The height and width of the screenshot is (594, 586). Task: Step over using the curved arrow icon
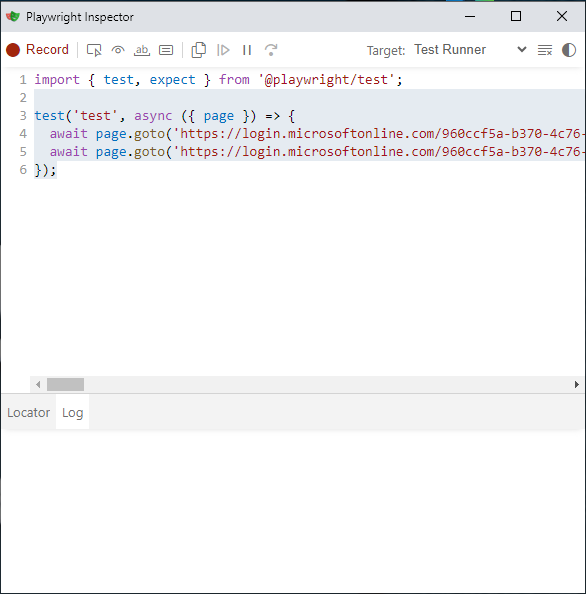[271, 50]
